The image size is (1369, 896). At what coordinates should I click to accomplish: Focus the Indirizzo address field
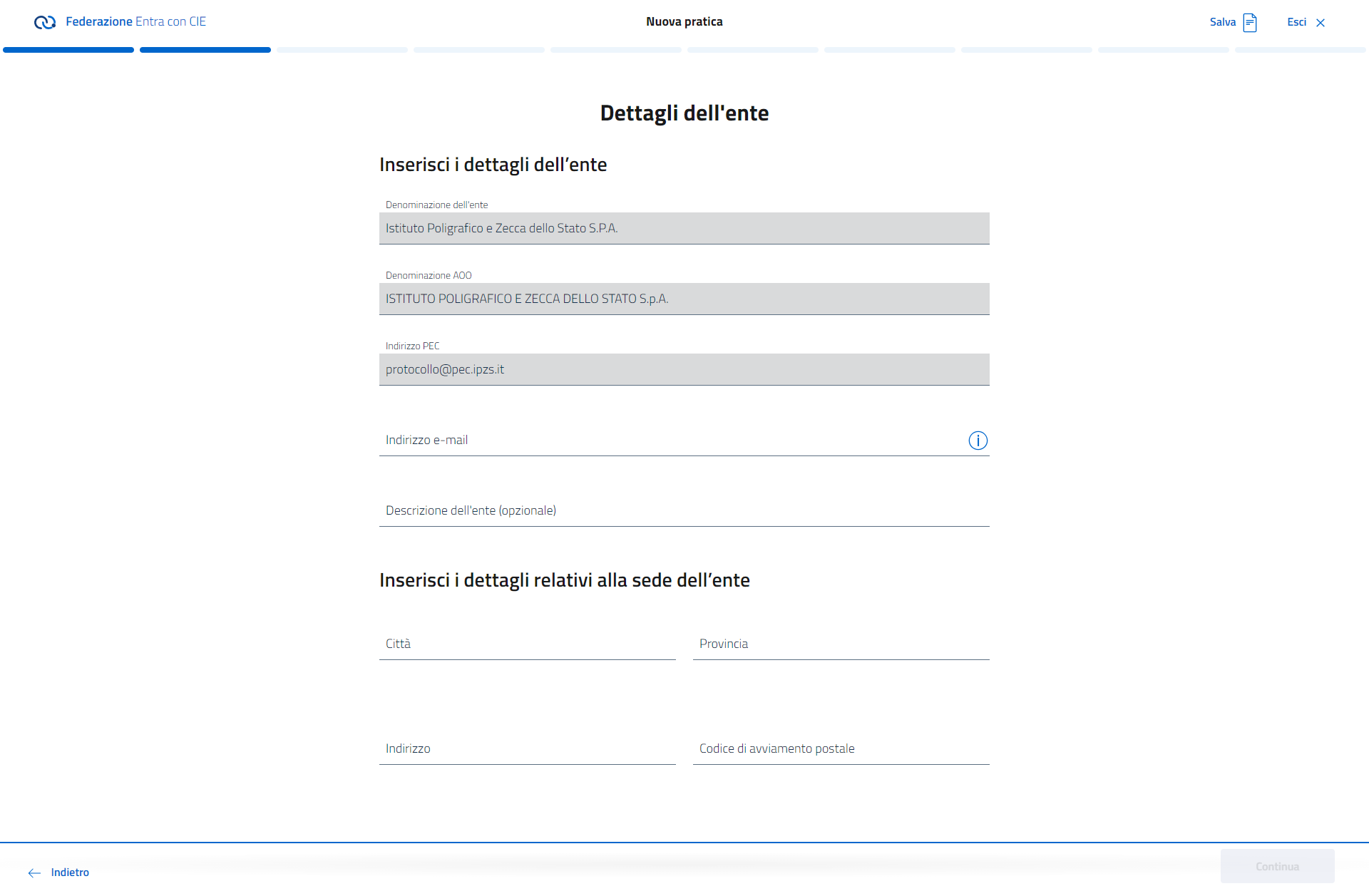pos(527,748)
